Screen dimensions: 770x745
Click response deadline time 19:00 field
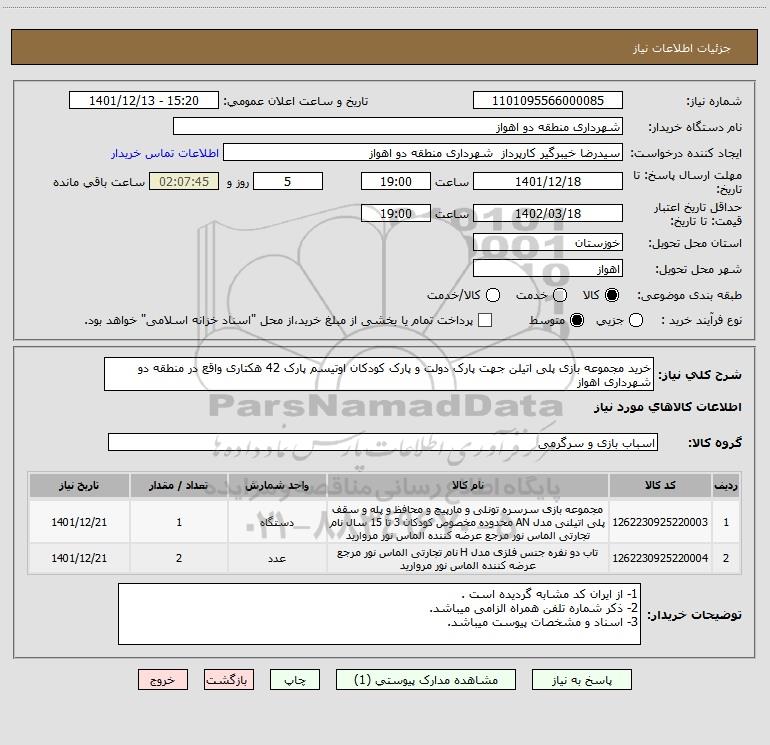point(396,181)
